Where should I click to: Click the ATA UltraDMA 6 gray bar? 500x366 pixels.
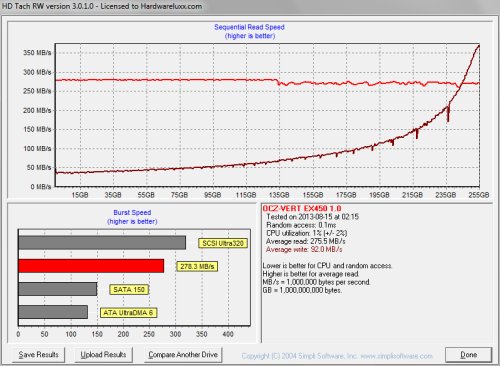coord(53,312)
